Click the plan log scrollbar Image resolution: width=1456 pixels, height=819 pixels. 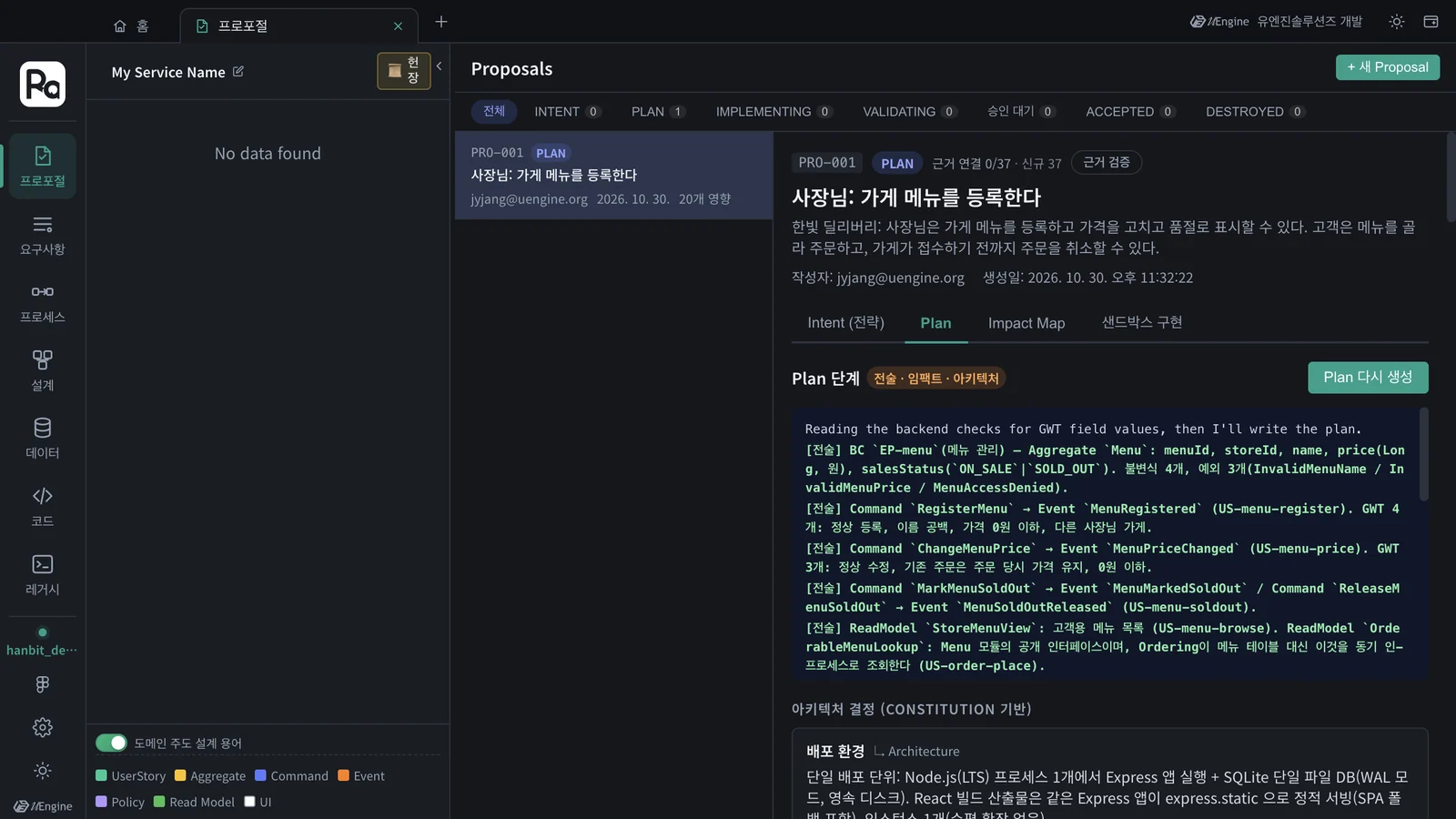tap(1424, 454)
